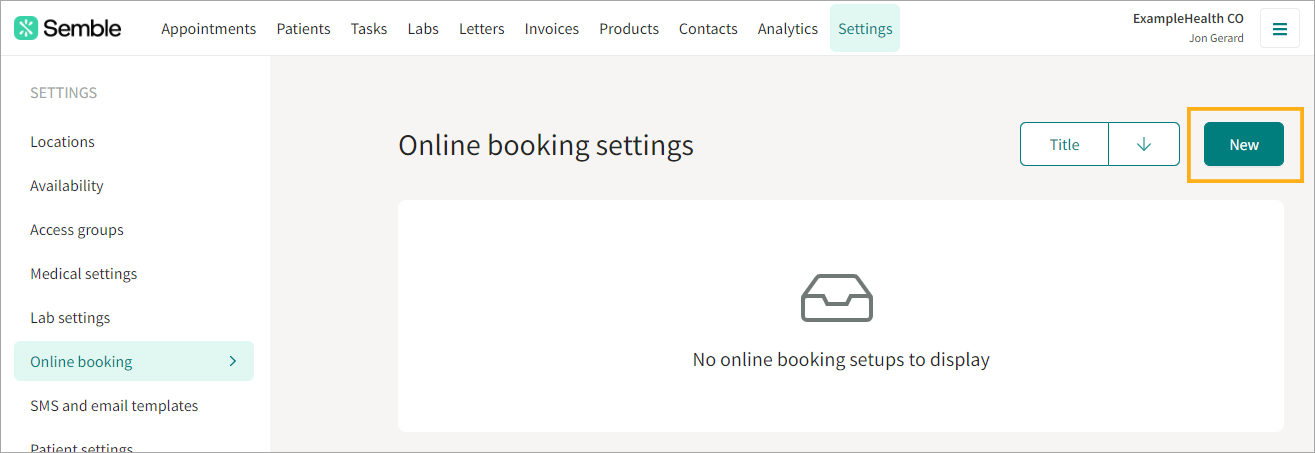Open Medical settings

click(84, 274)
